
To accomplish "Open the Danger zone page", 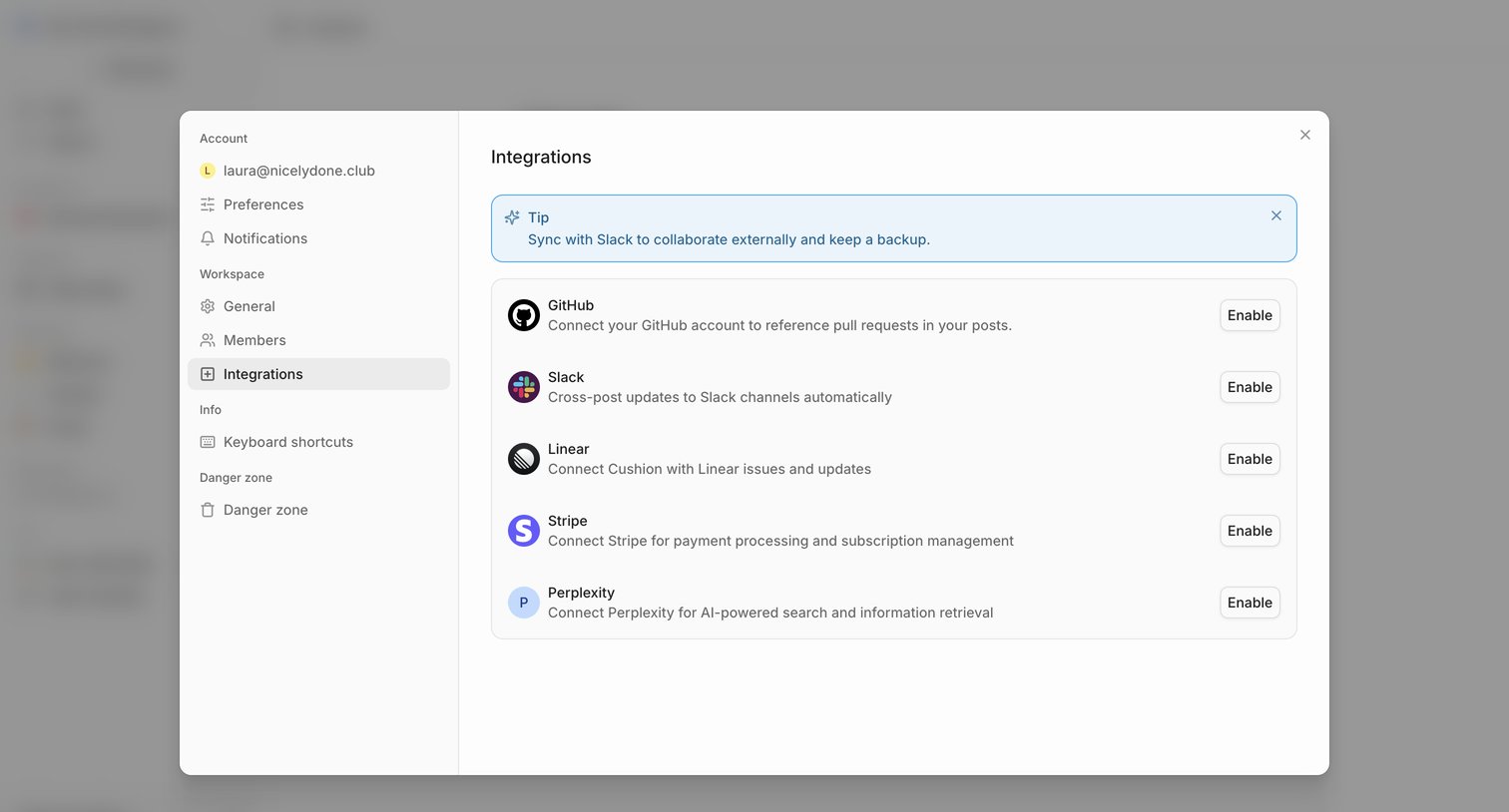I will tap(318, 510).
